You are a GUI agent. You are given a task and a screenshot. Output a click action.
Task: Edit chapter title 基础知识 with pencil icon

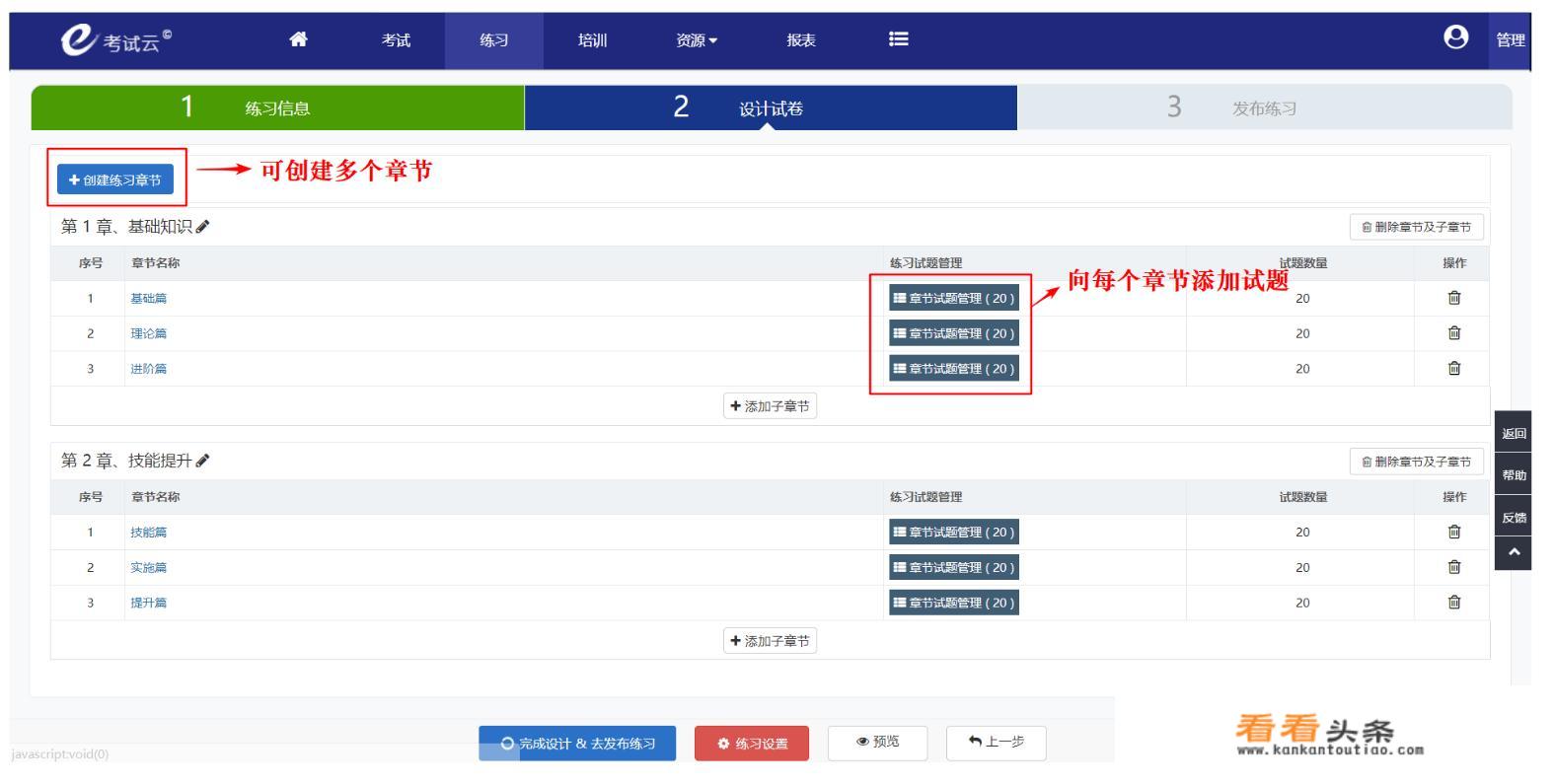pos(202,227)
